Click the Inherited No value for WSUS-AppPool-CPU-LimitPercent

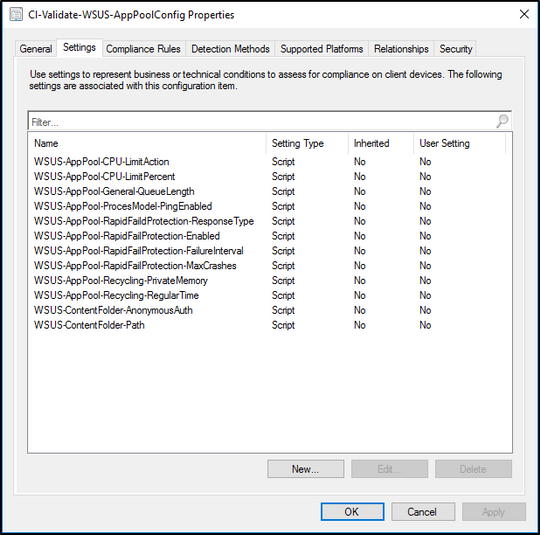(360, 176)
